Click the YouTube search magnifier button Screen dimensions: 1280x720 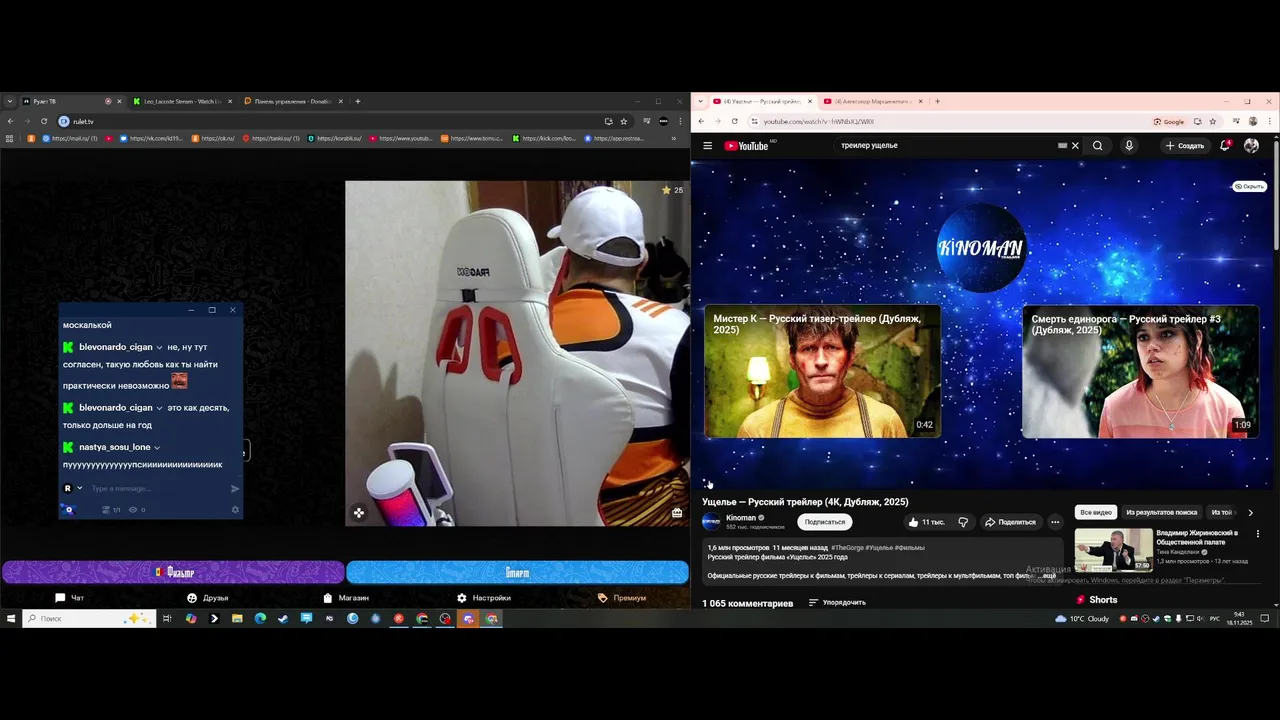[1097, 146]
